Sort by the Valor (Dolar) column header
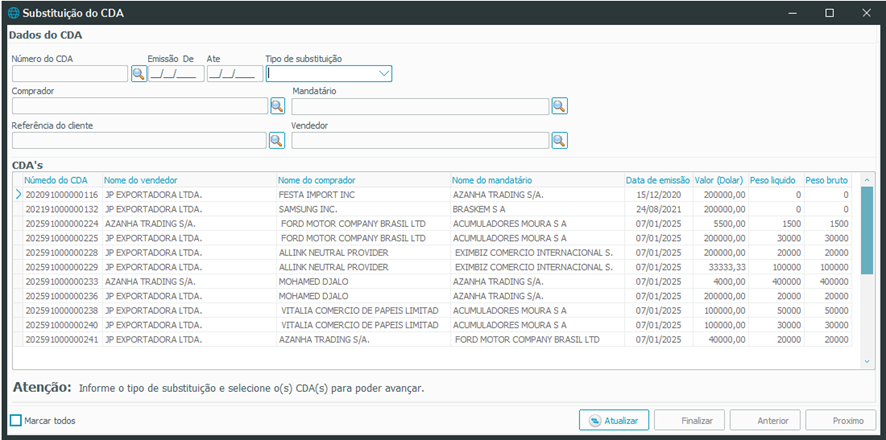 coord(720,180)
